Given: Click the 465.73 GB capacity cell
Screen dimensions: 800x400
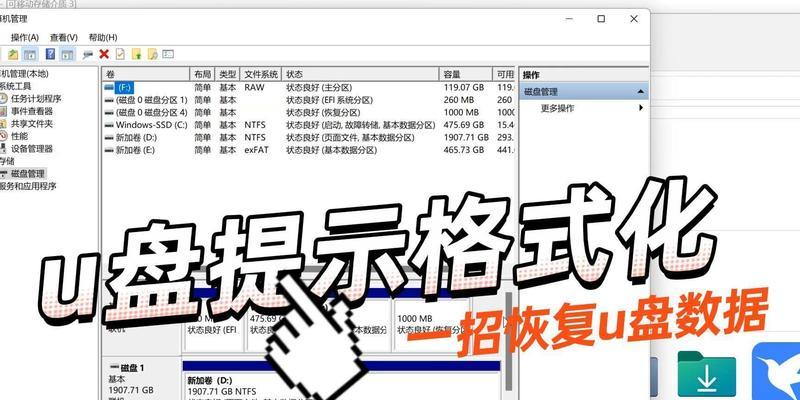Looking at the screenshot, I should point(463,151).
